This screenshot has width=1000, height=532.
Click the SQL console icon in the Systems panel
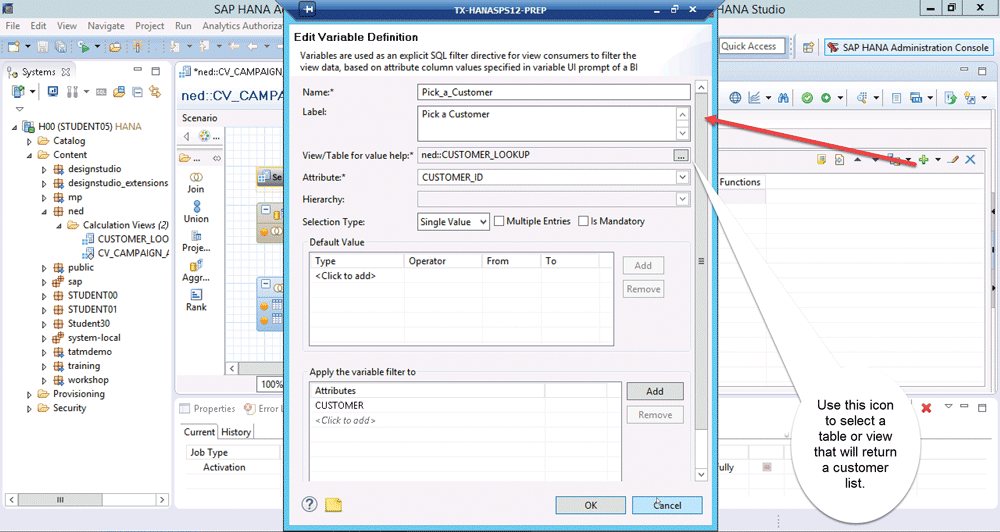(101, 92)
